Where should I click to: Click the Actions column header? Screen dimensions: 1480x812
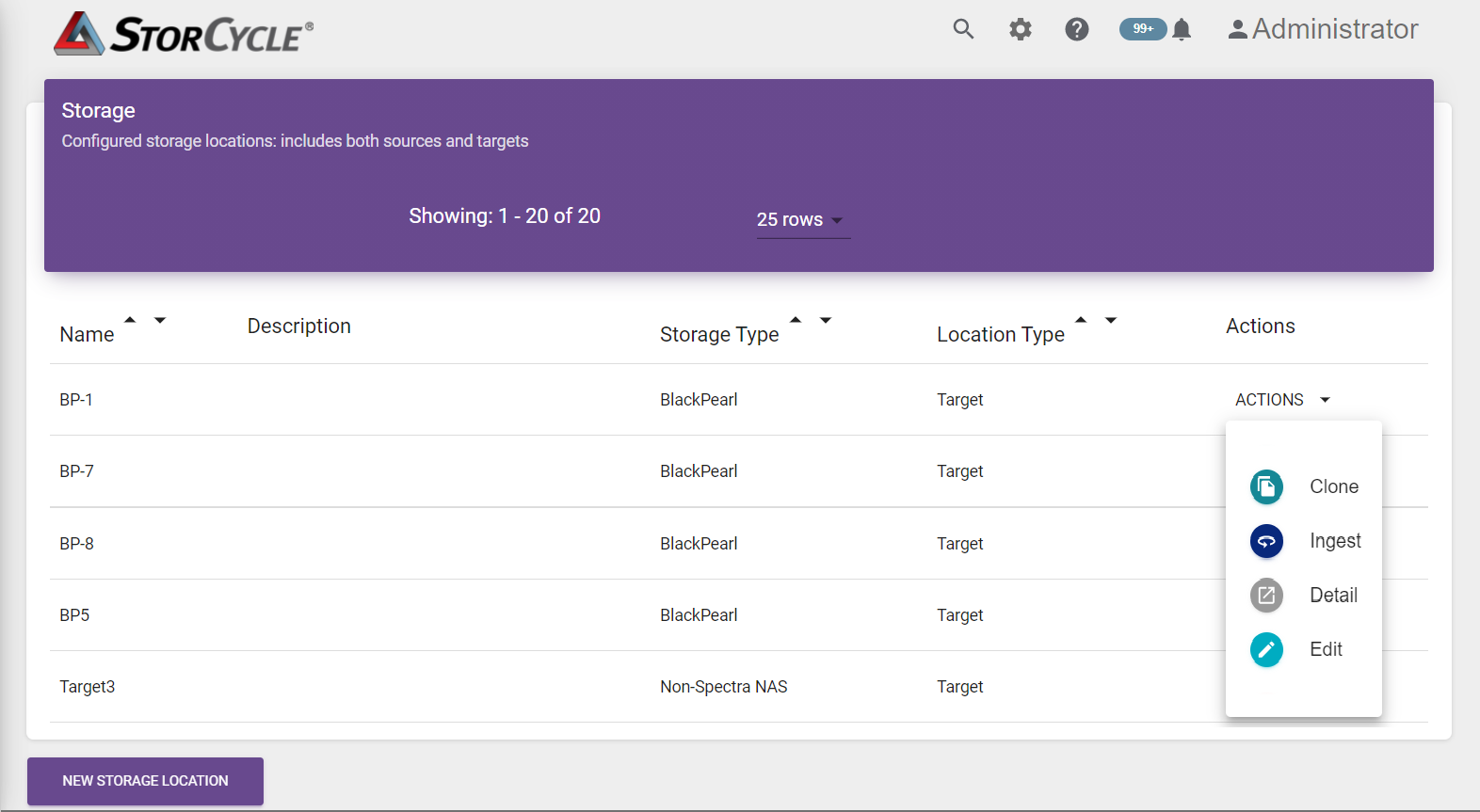pos(1261,326)
